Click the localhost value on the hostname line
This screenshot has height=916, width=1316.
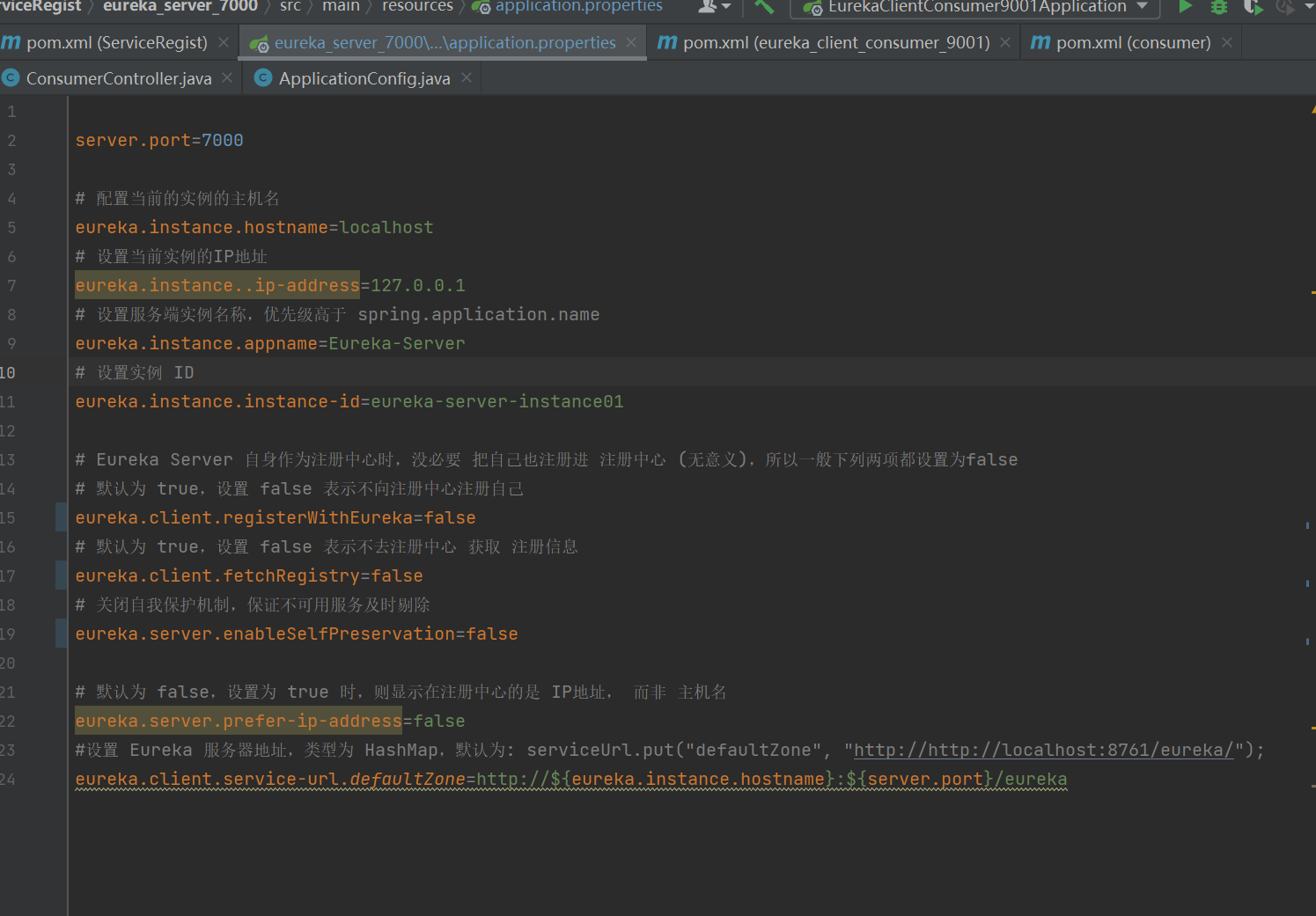[x=386, y=228]
